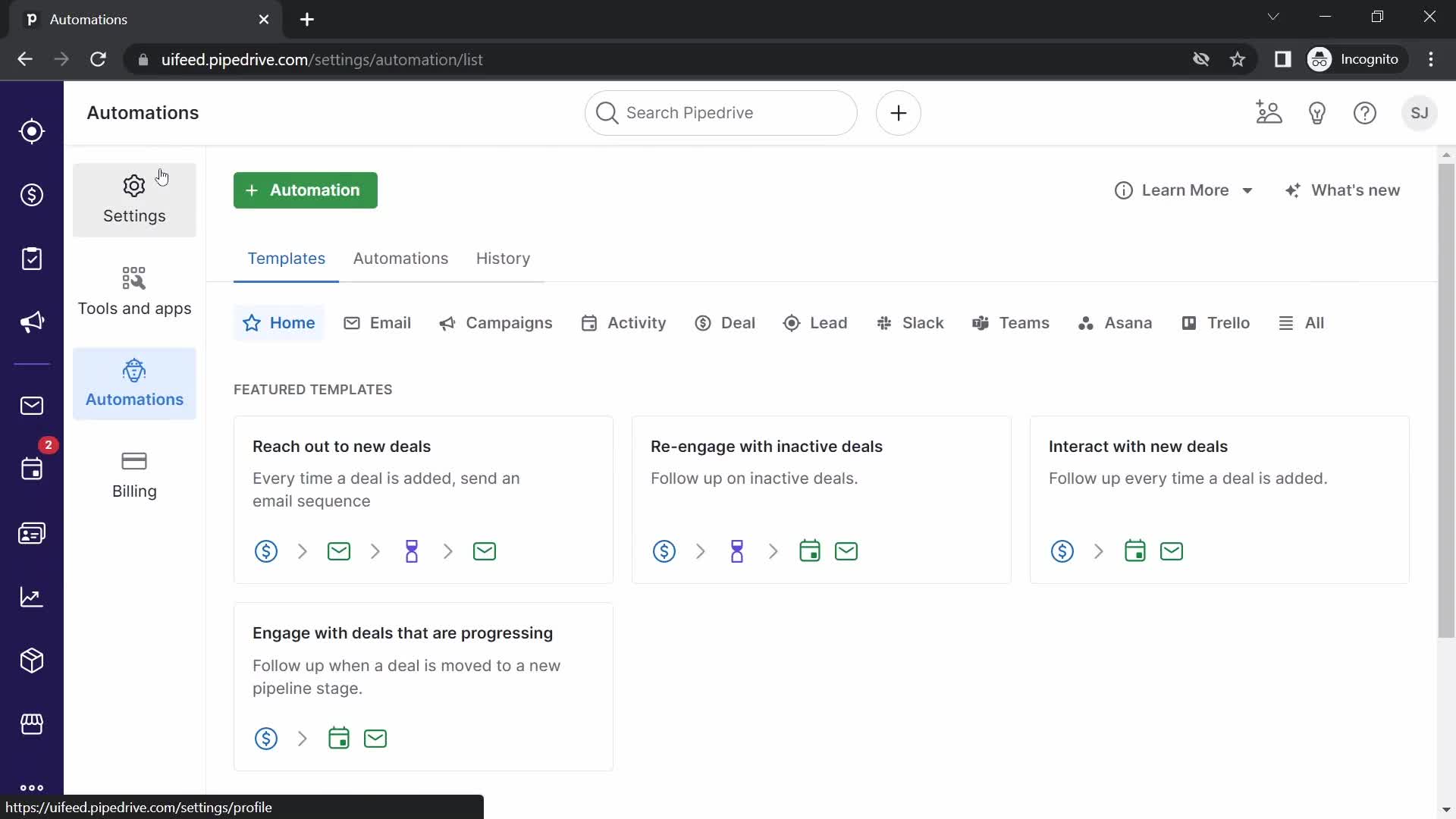The width and height of the screenshot is (1456, 819).
Task: Open Projects clipboard icon in sidebar
Action: 32,259
